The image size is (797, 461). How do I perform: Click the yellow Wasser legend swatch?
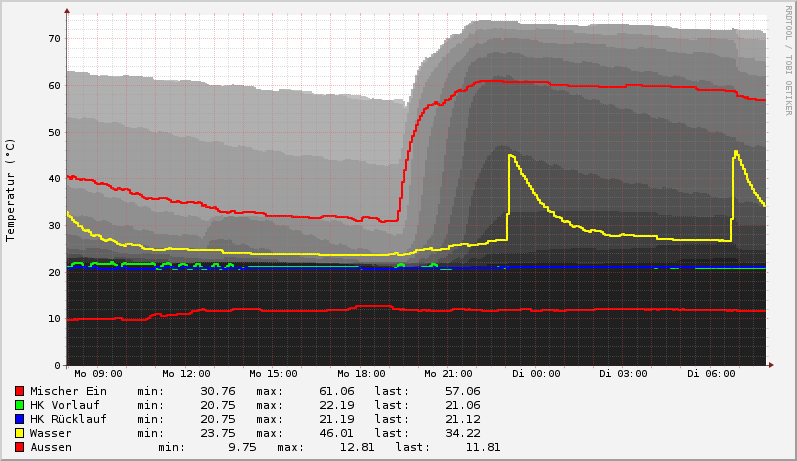[19, 433]
